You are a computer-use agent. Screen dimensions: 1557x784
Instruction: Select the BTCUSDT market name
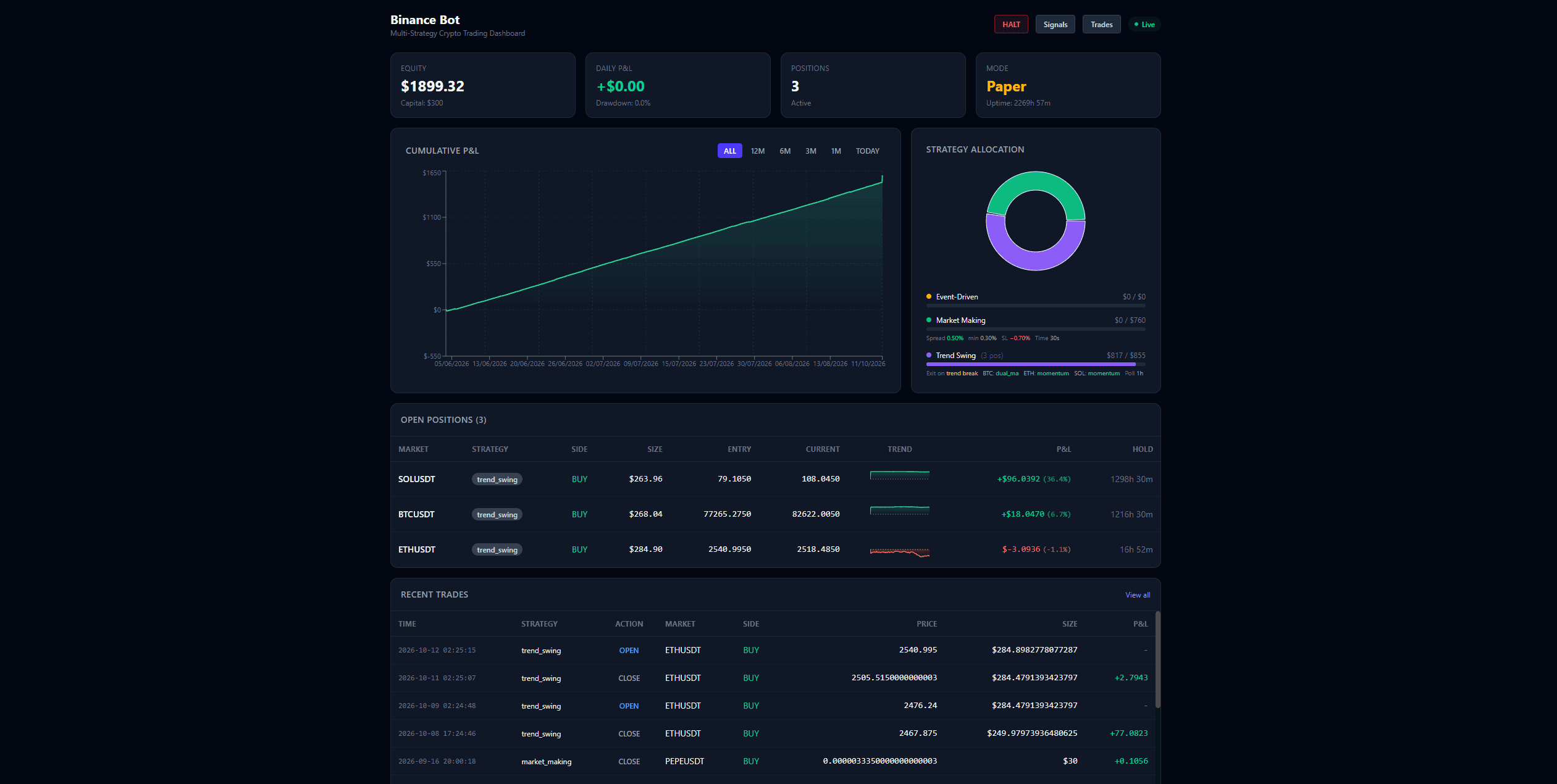coord(416,514)
